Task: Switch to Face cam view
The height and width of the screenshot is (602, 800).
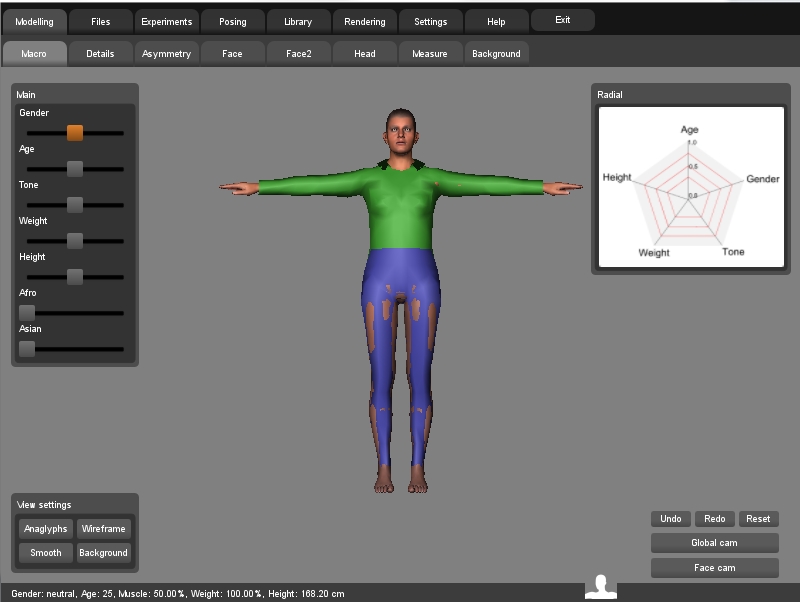Action: click(714, 568)
